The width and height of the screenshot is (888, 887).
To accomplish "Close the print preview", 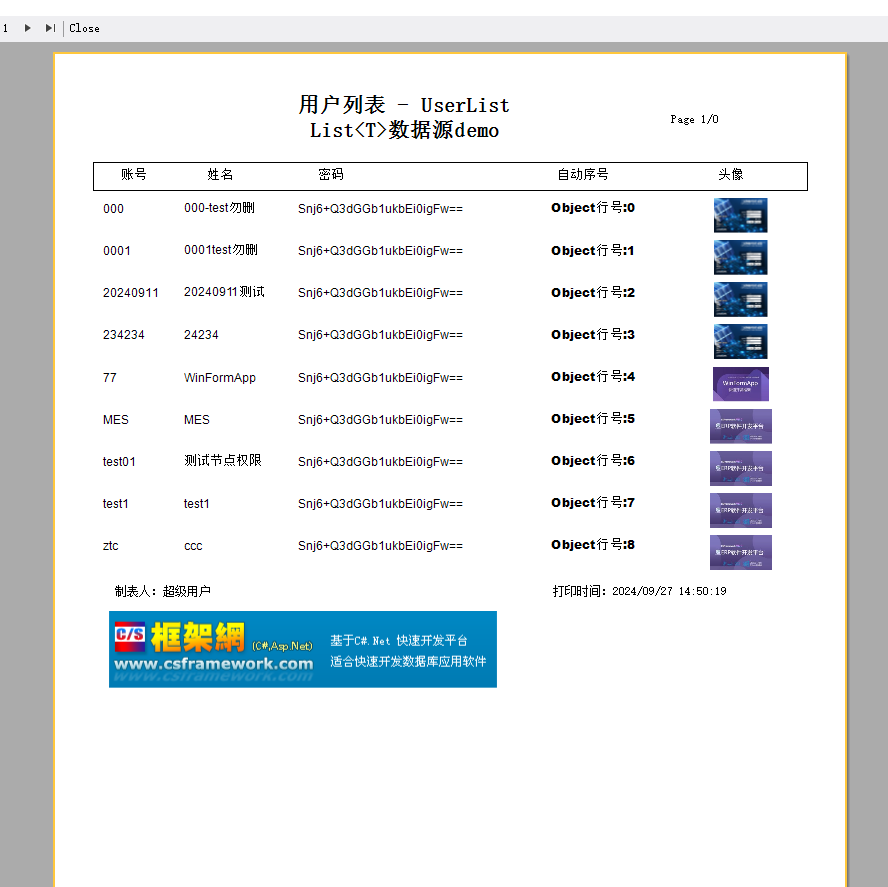I will point(84,28).
